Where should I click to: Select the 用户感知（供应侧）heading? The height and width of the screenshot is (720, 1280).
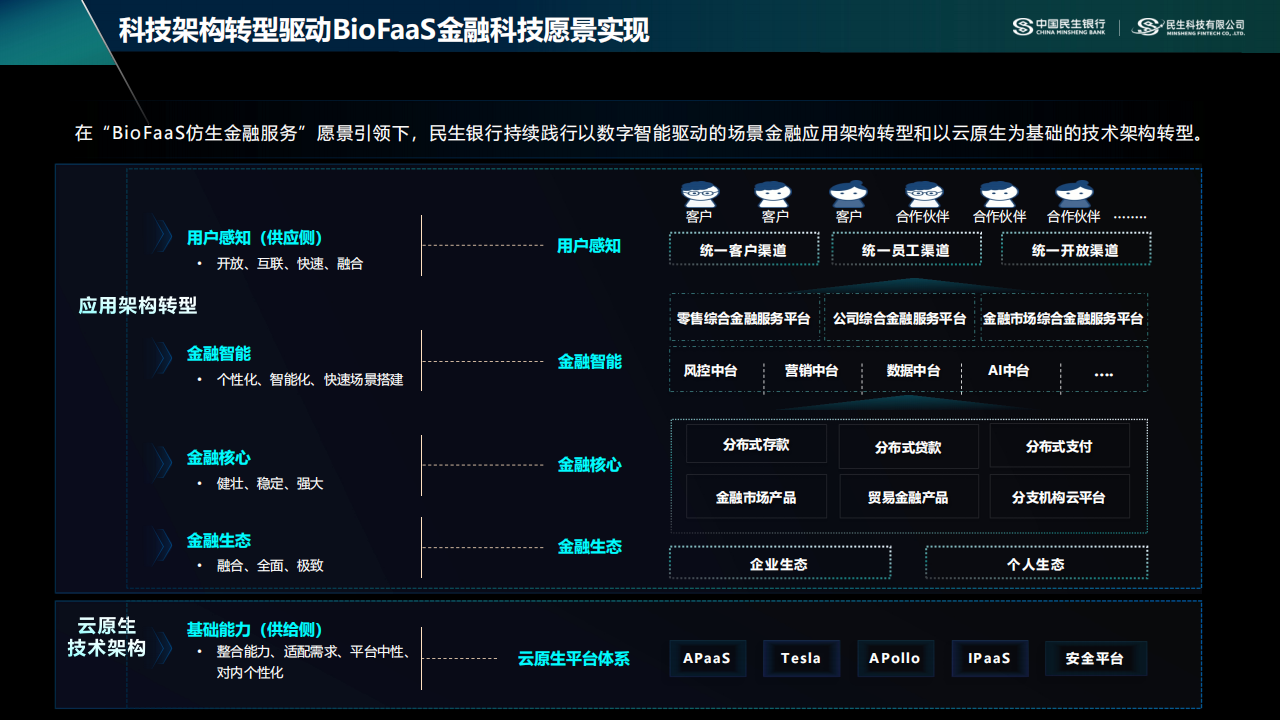click(x=255, y=238)
